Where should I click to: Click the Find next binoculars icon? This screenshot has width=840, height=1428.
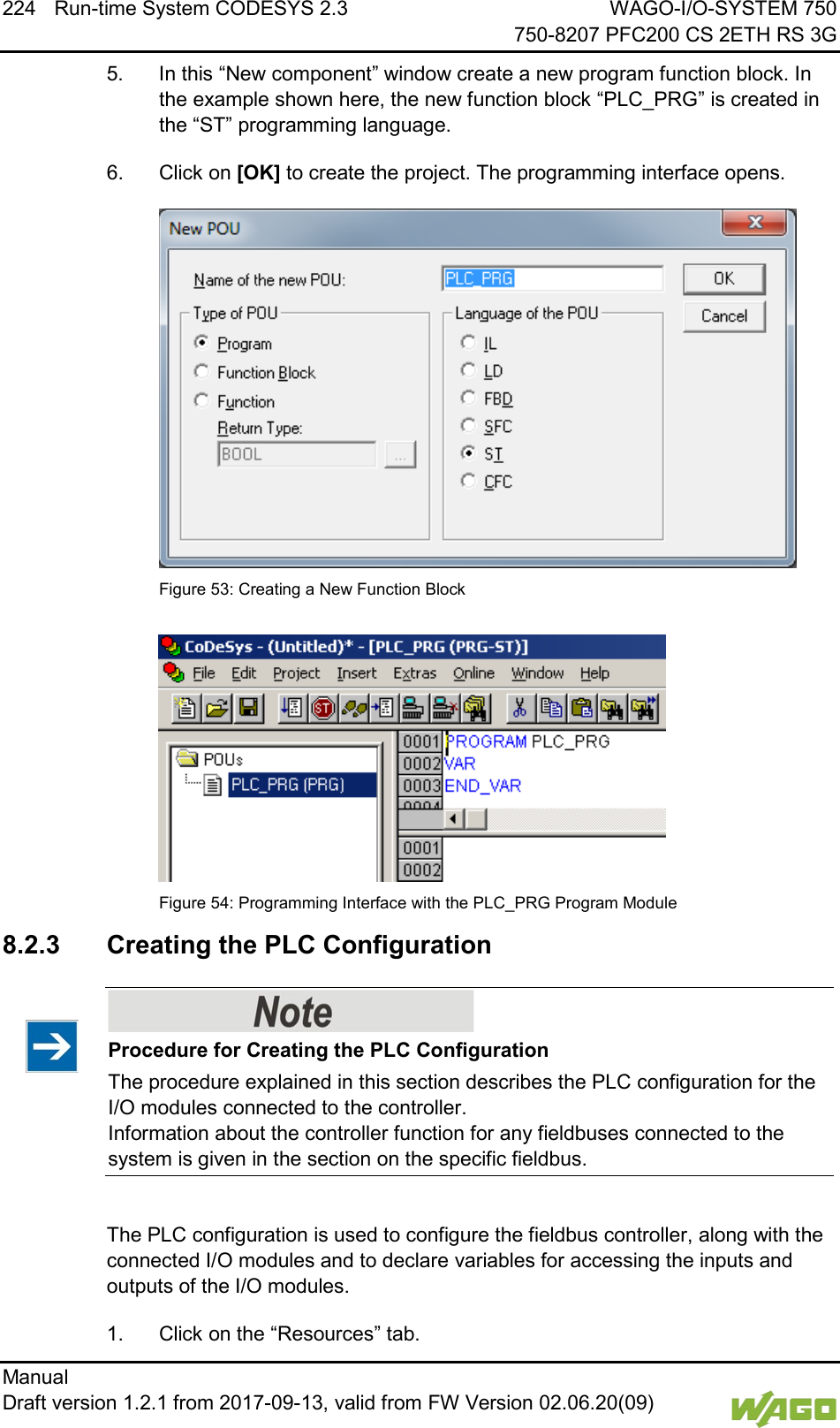point(642,708)
